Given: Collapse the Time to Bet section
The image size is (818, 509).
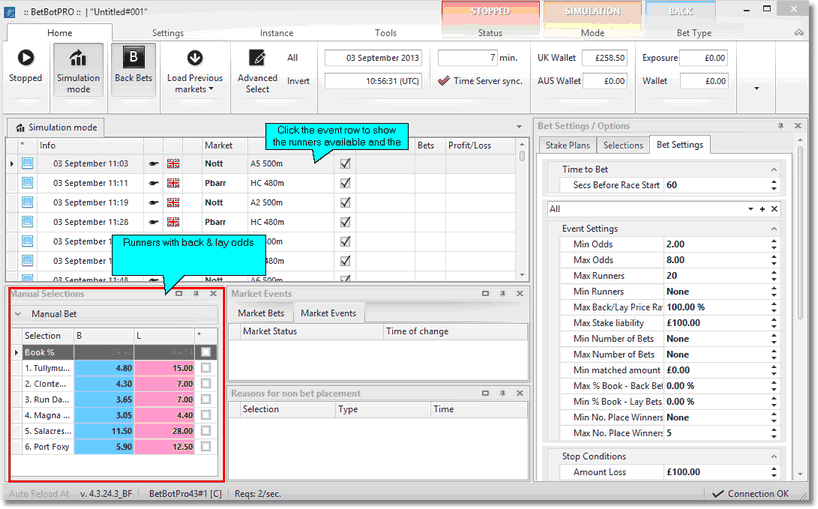Looking at the screenshot, I should (x=774, y=169).
